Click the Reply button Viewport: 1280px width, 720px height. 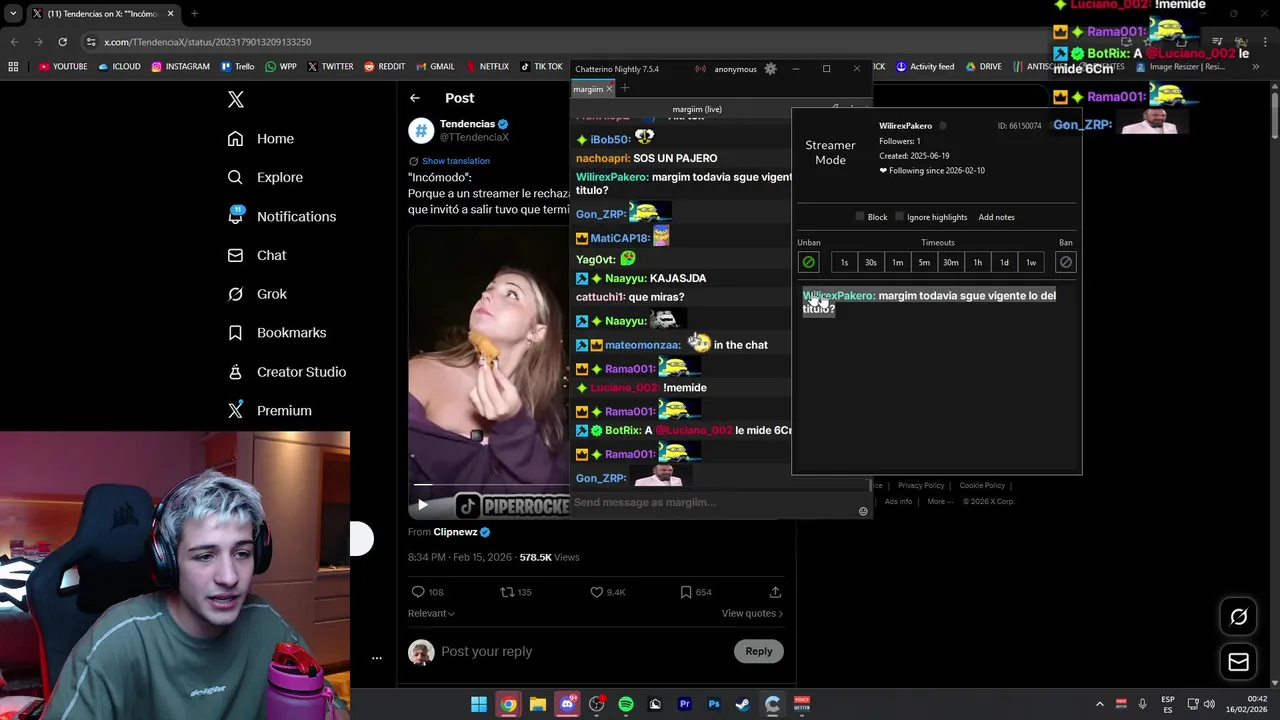point(759,651)
